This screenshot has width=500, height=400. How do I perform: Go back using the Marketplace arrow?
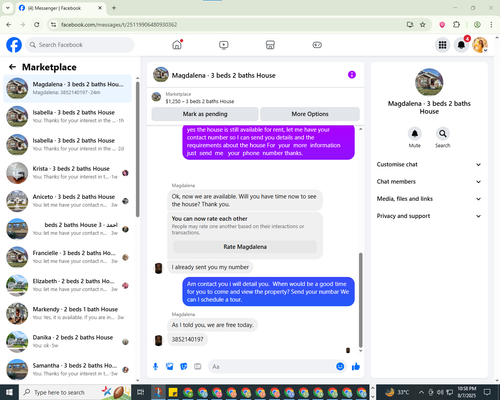(12, 67)
